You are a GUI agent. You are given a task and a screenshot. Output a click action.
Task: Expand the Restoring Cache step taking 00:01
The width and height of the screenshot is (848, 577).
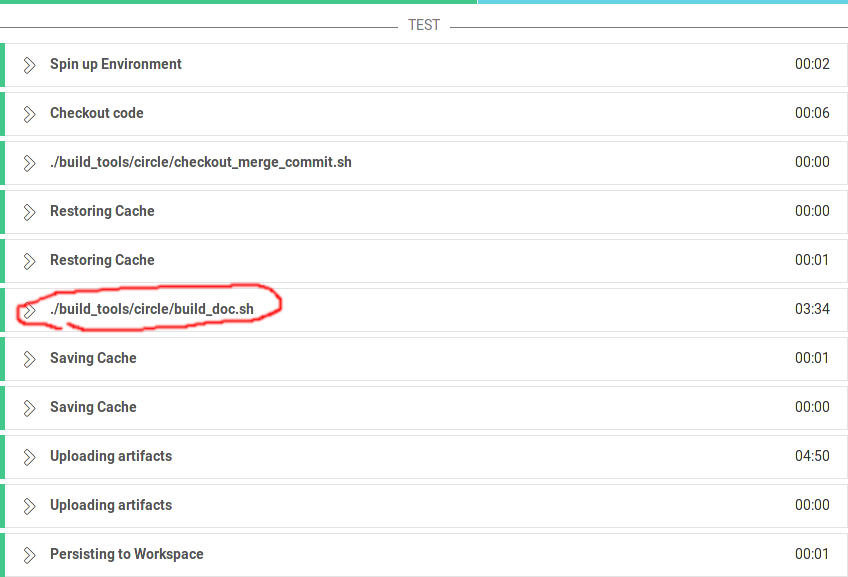coord(29,261)
